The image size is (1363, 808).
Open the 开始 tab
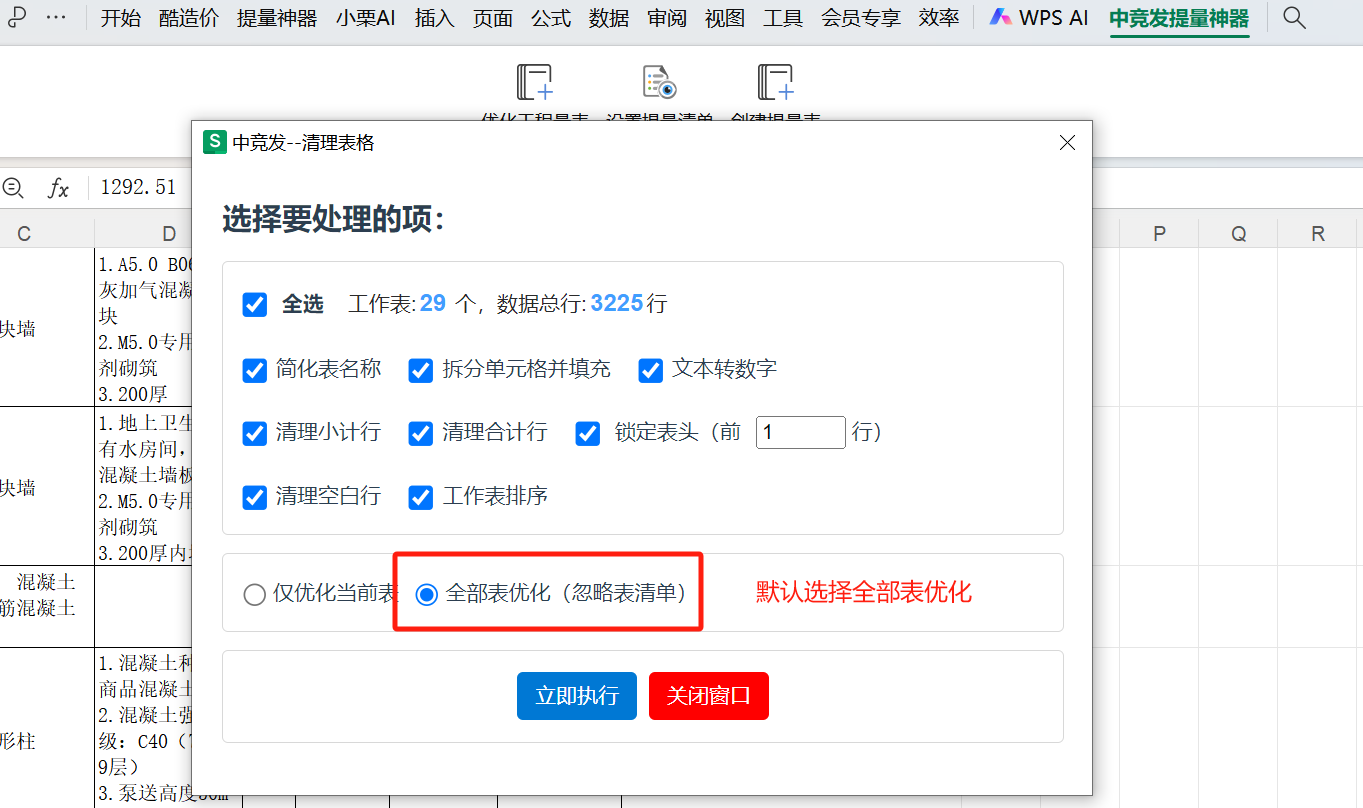[121, 18]
